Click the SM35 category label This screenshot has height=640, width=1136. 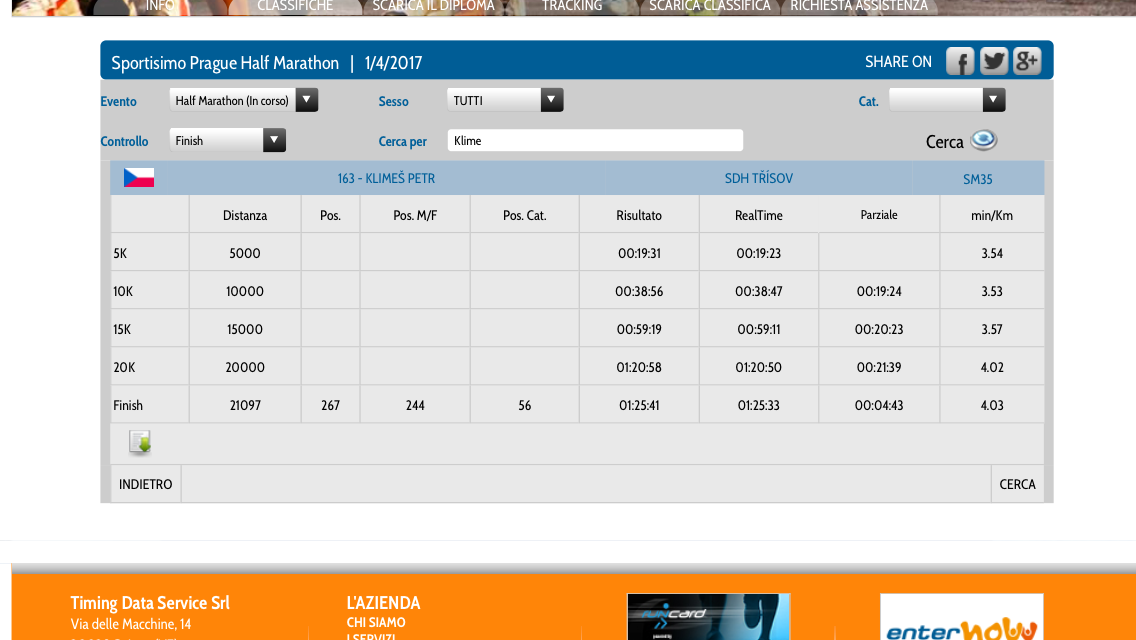click(977, 179)
